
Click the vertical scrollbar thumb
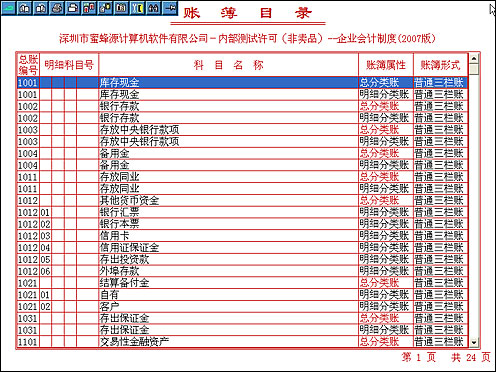click(x=474, y=69)
